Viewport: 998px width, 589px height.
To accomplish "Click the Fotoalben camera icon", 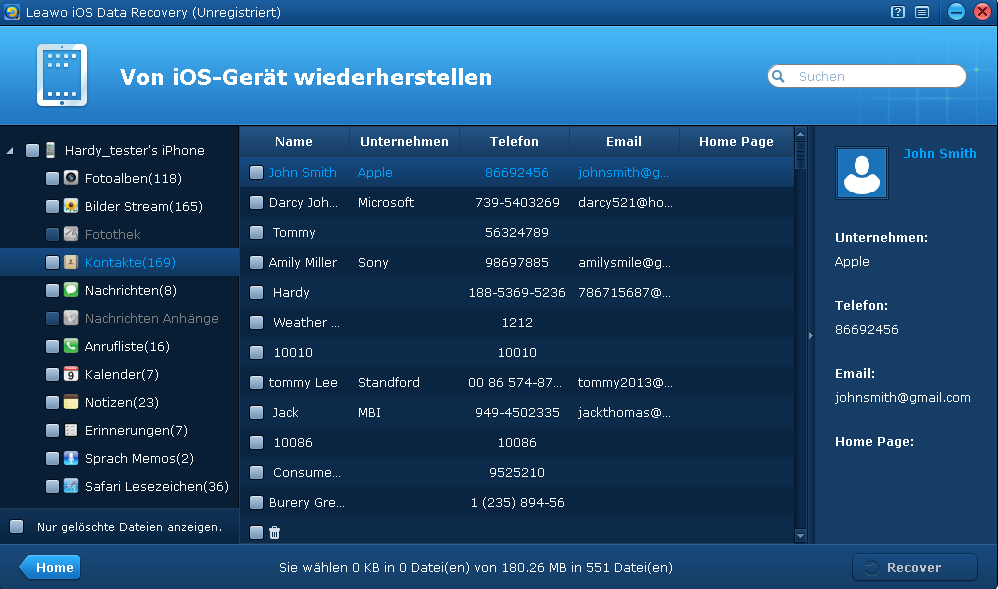I will [x=71, y=178].
